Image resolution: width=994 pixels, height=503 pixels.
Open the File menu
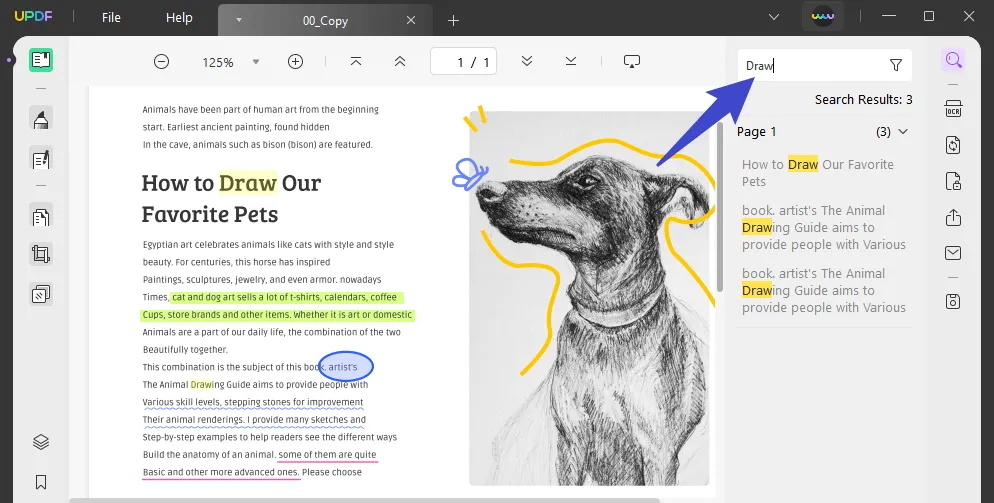[111, 18]
